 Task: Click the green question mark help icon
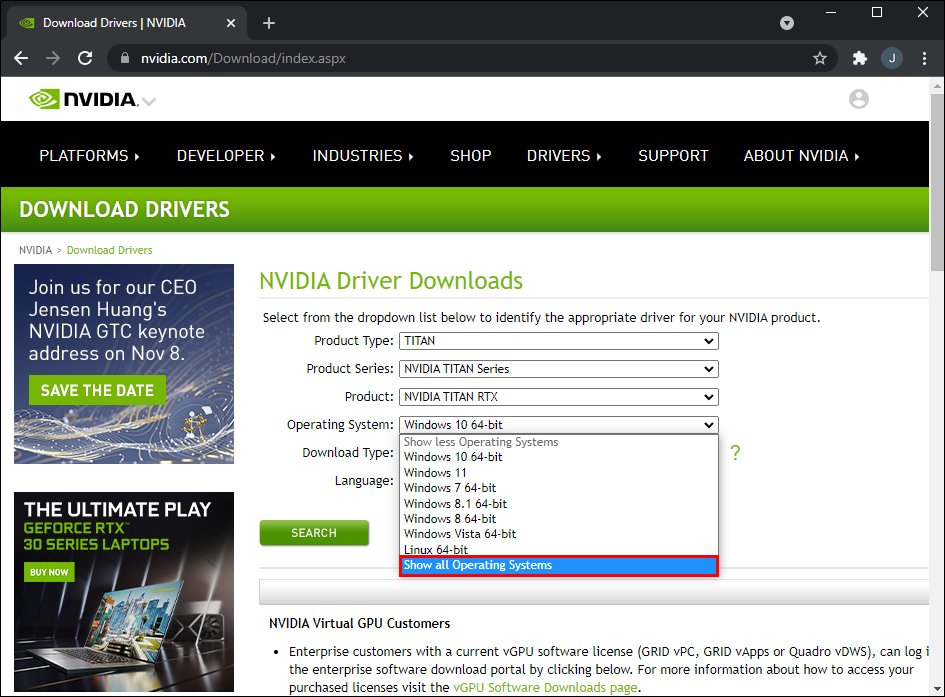click(x=735, y=453)
